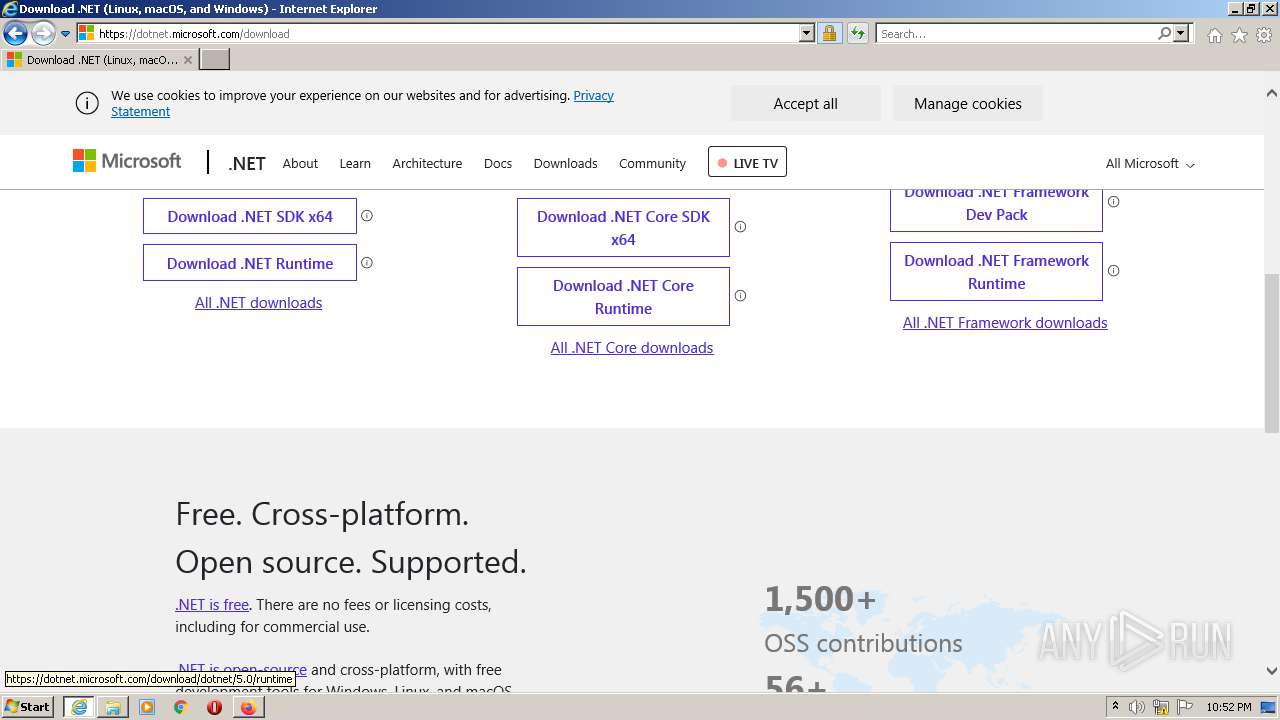Open Opera from the taskbar
Image resolution: width=1280 pixels, height=720 pixels.
(x=214, y=707)
